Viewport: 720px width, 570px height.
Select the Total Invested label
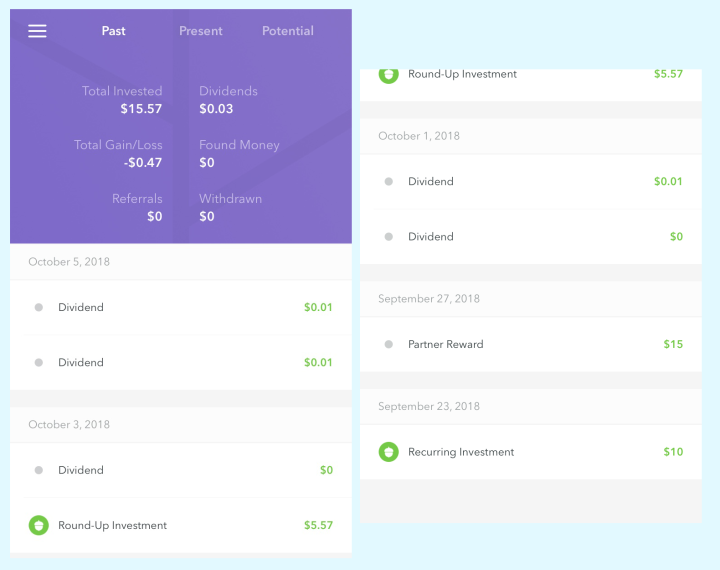click(122, 91)
